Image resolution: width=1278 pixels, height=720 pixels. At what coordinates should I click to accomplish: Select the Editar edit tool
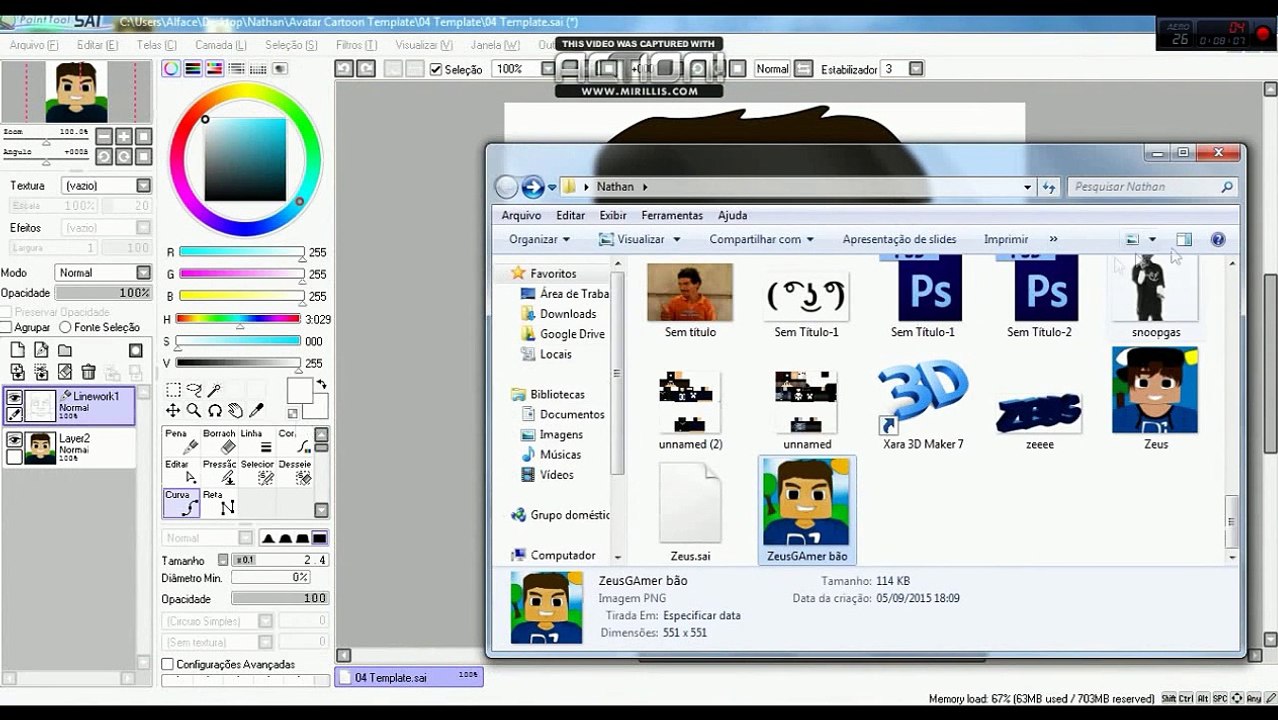click(180, 472)
